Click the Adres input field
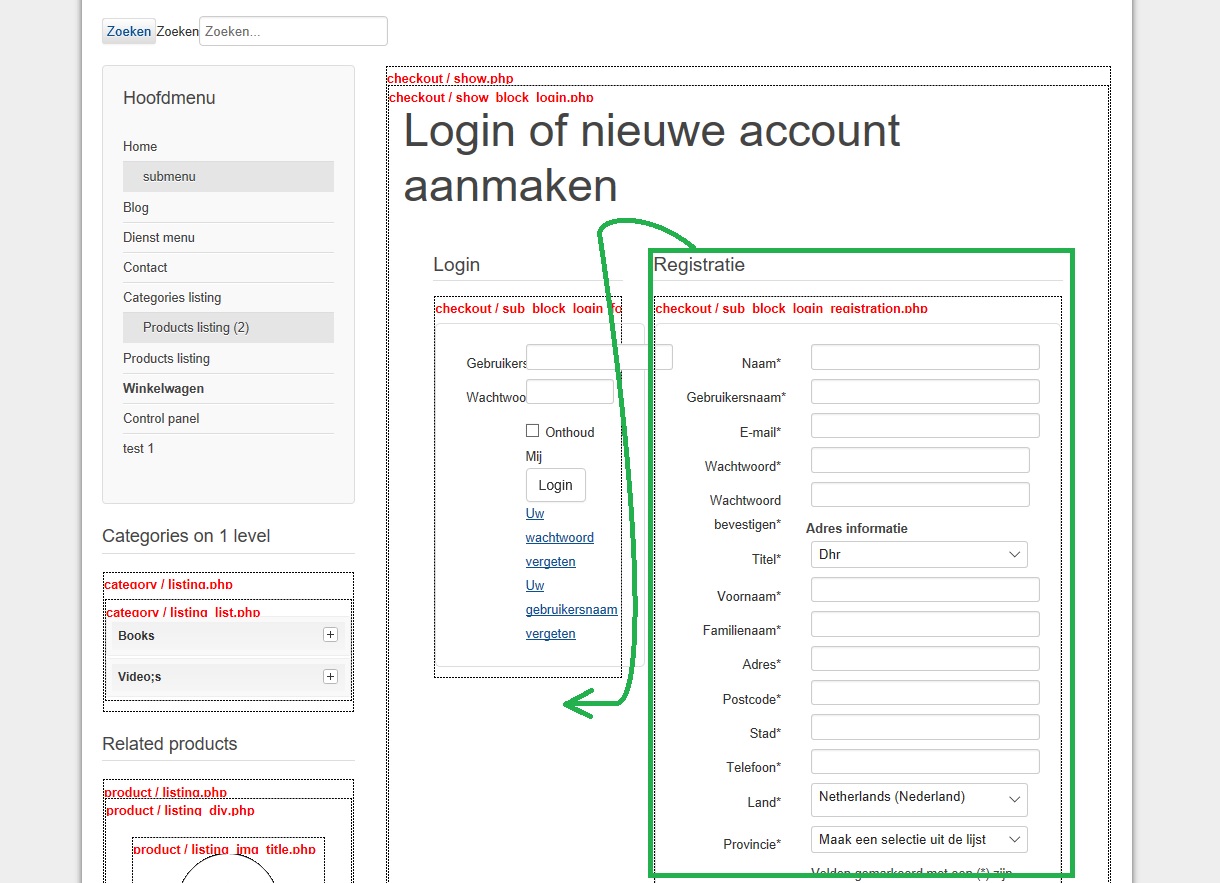 point(925,659)
